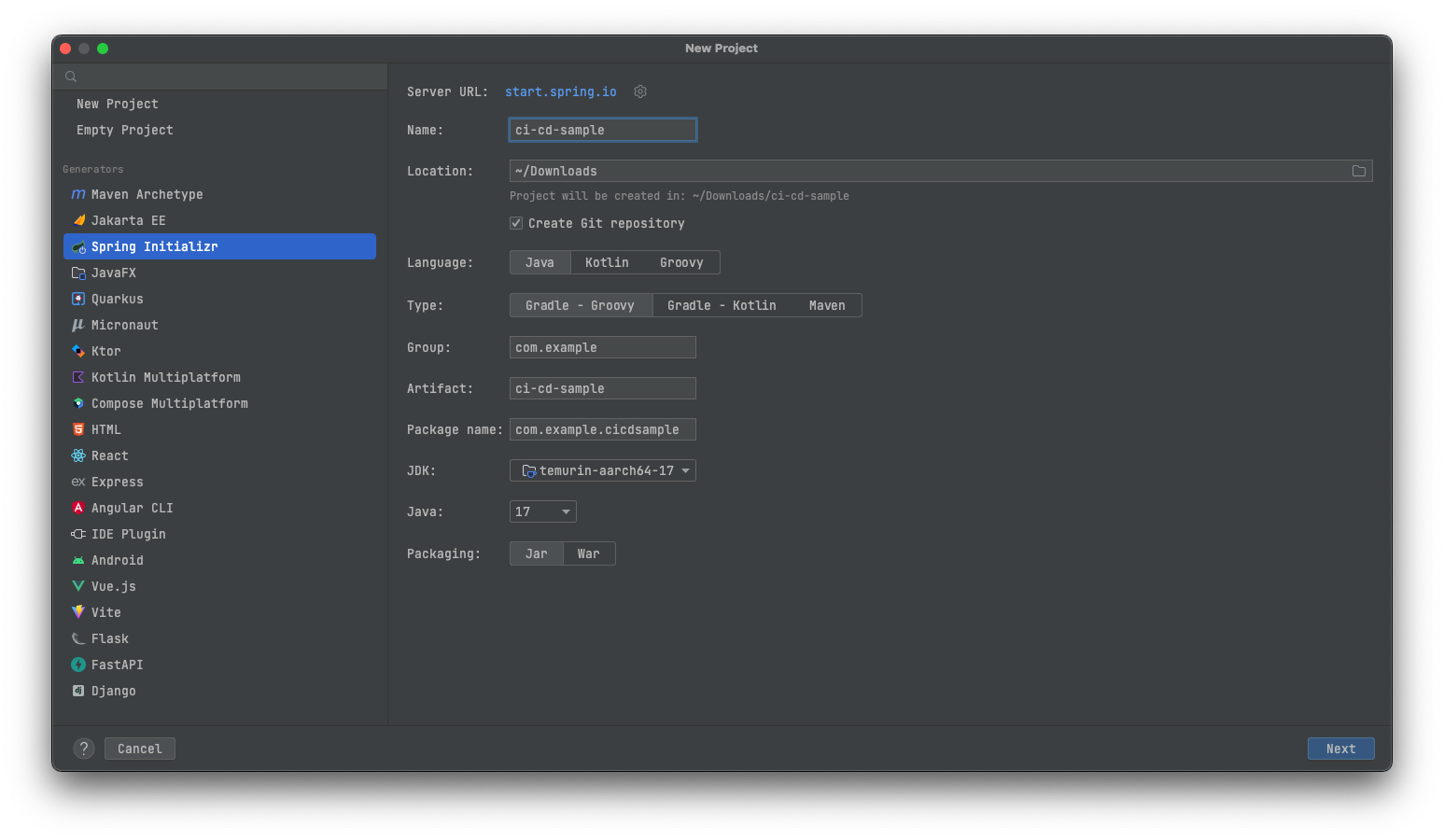This screenshot has height=840, width=1444.
Task: Focus the Group input field
Action: [x=603, y=347]
